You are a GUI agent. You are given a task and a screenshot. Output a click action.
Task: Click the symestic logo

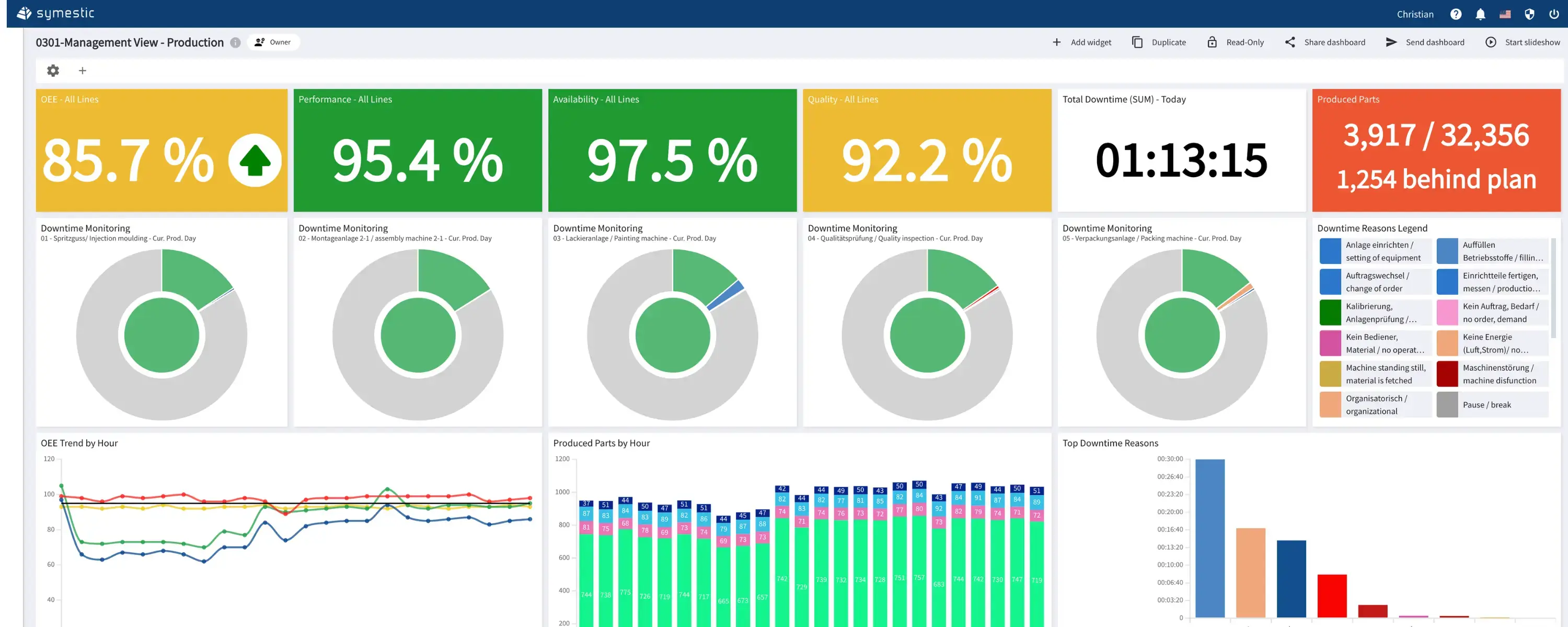click(55, 14)
